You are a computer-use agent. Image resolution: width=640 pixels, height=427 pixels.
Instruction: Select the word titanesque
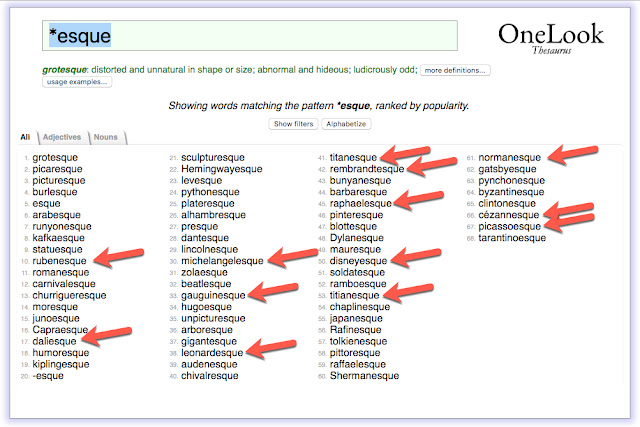click(353, 158)
